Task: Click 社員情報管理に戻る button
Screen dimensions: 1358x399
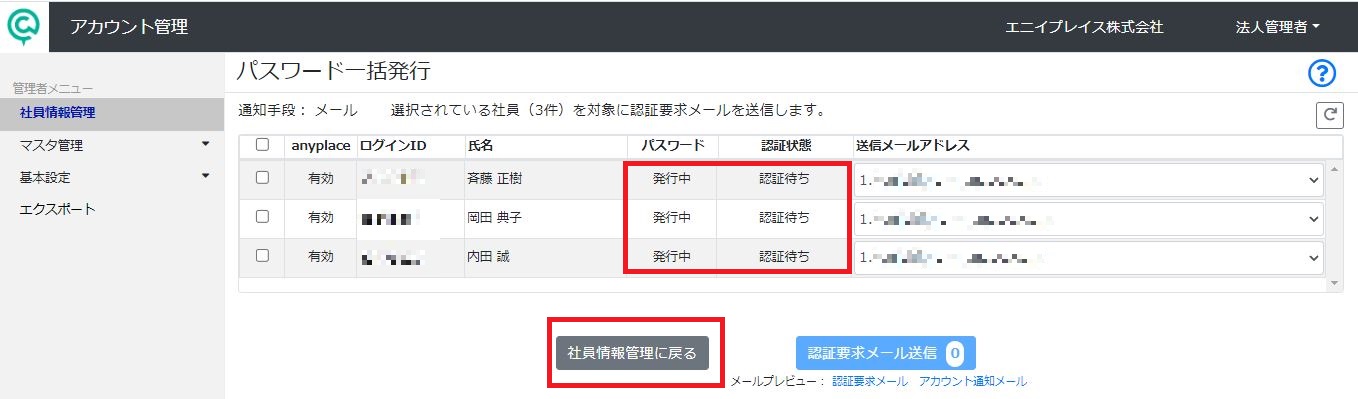Action: [x=632, y=353]
